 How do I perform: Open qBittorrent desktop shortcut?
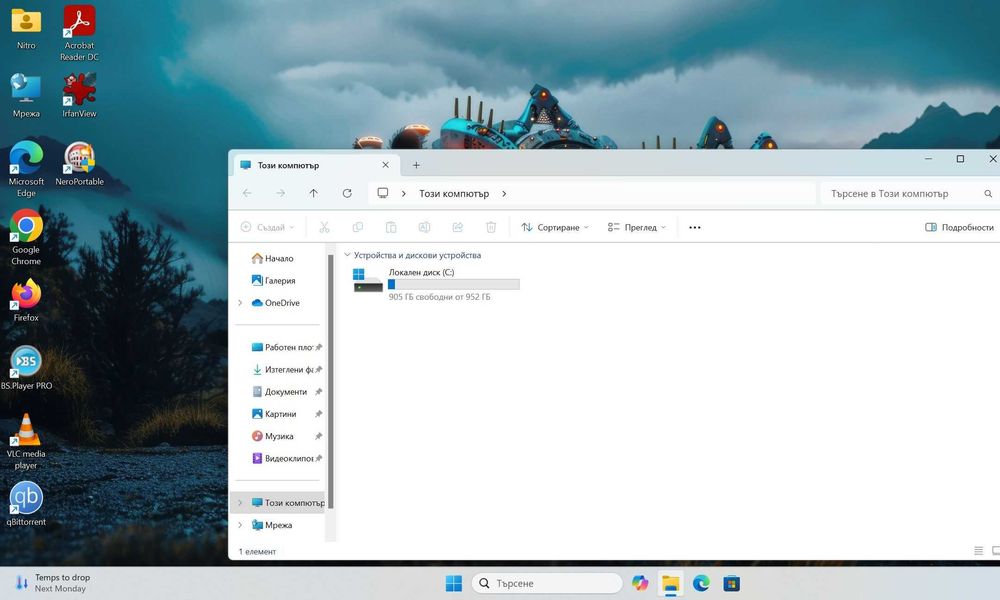[x=26, y=504]
